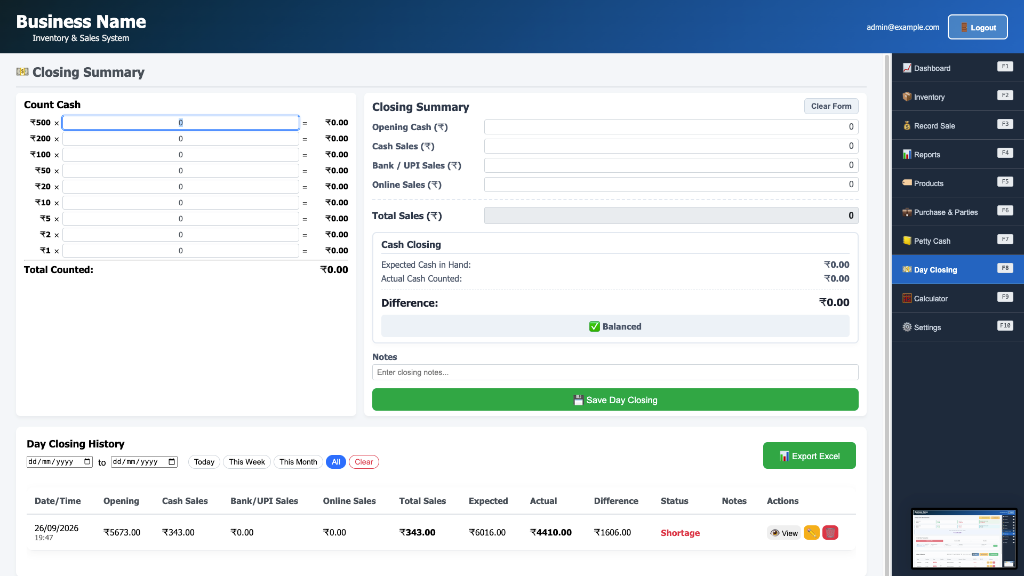The width and height of the screenshot is (1024, 576).
Task: Click the admin@example.com account text
Action: click(x=903, y=27)
